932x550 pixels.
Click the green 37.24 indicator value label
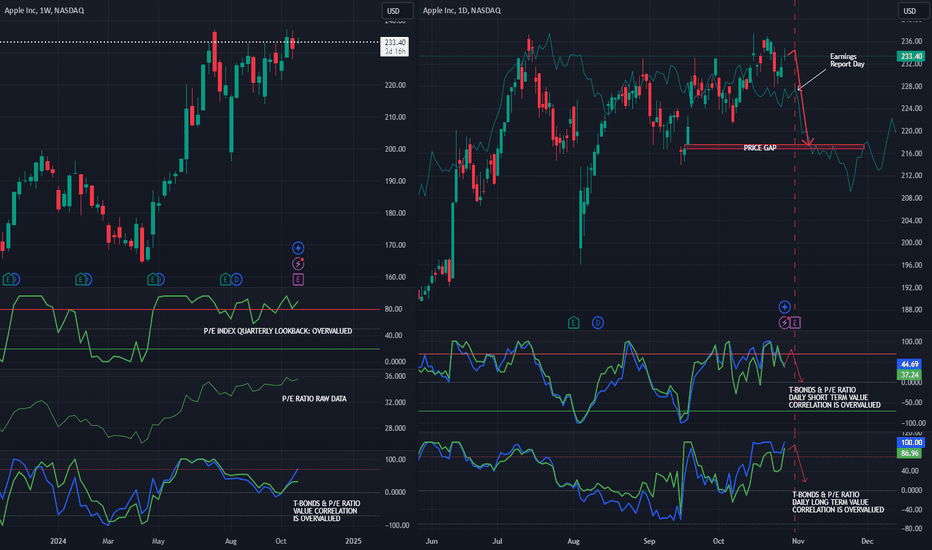coord(909,375)
